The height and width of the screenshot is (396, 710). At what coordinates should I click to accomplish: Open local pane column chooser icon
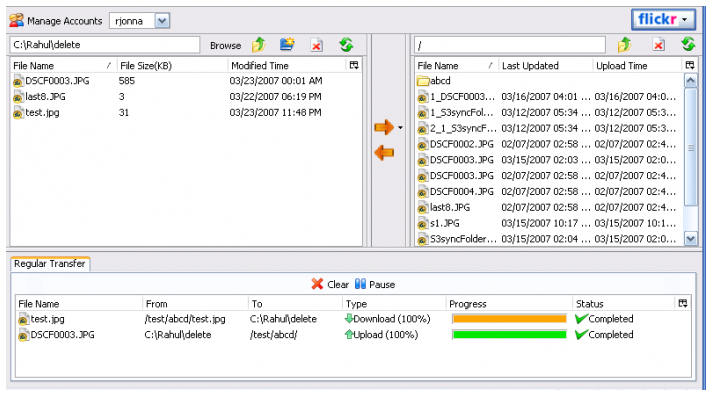tap(354, 66)
